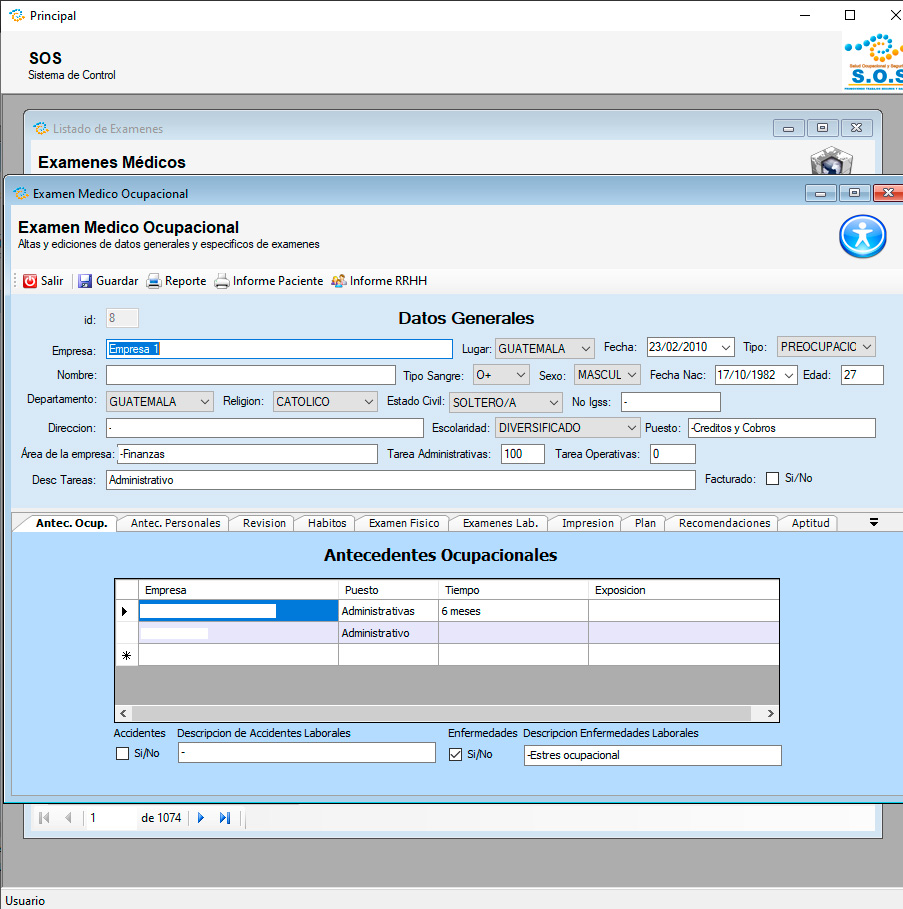Viewport: 903px width, 909px height.
Task: Toggle the Accidentes Si/No checkbox
Action: (122, 754)
